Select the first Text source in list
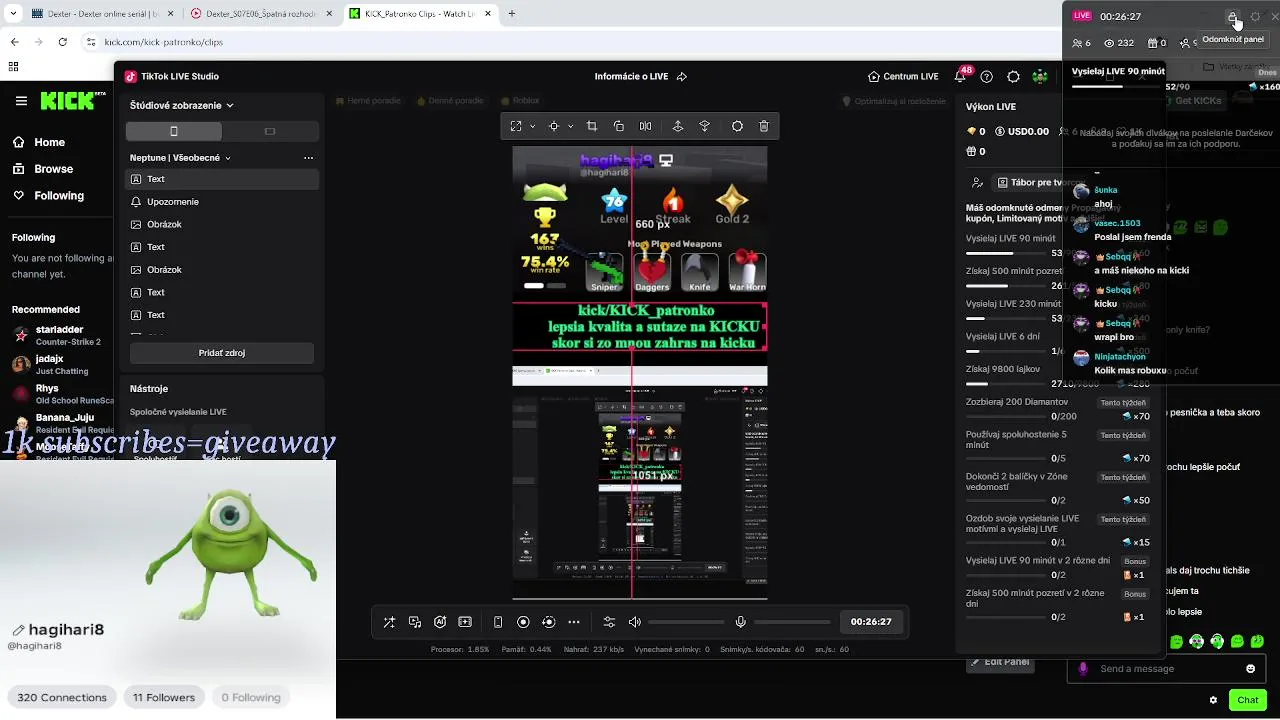1280x720 pixels. pyautogui.click(x=222, y=179)
